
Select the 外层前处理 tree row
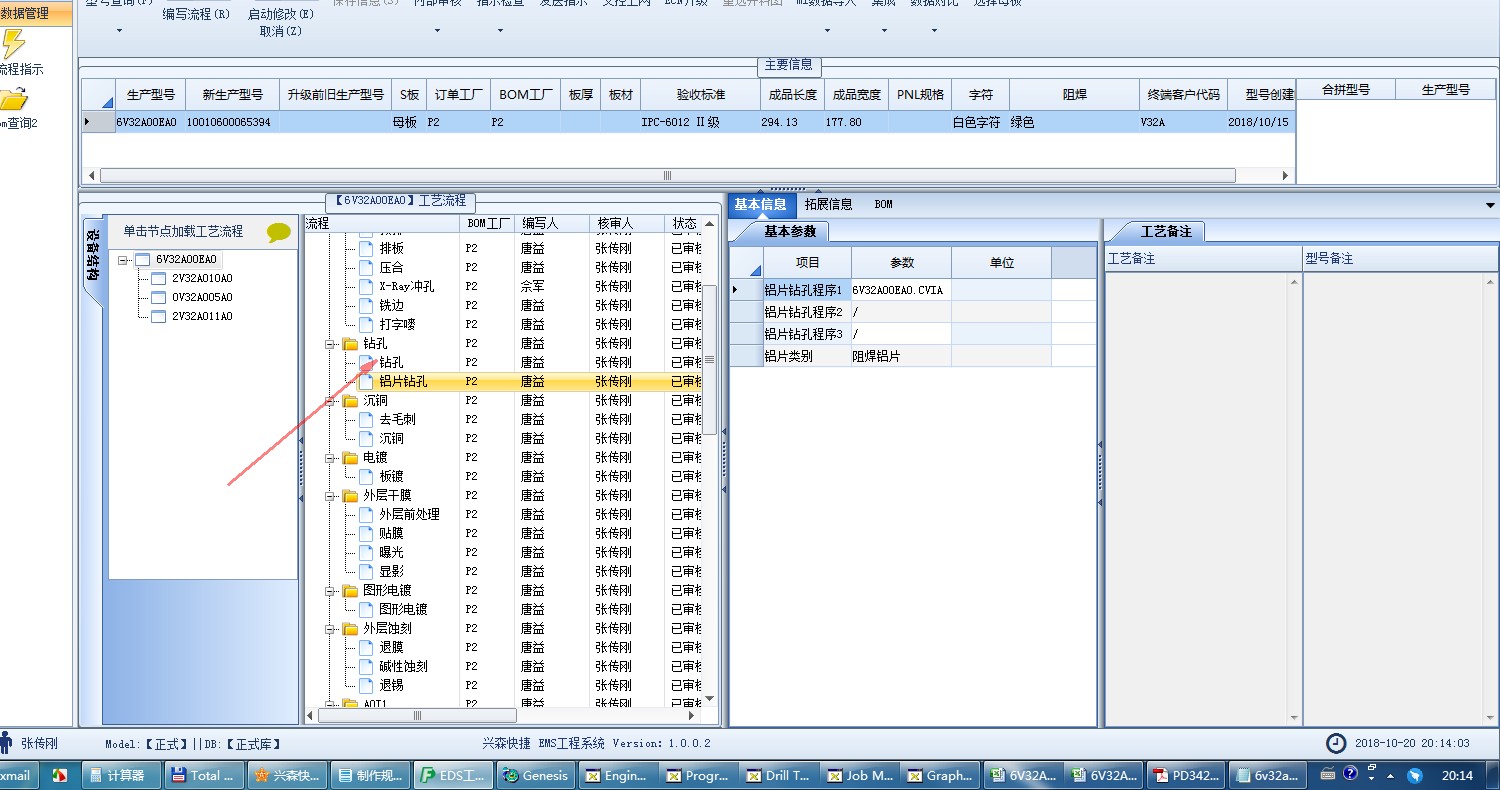tap(410, 514)
